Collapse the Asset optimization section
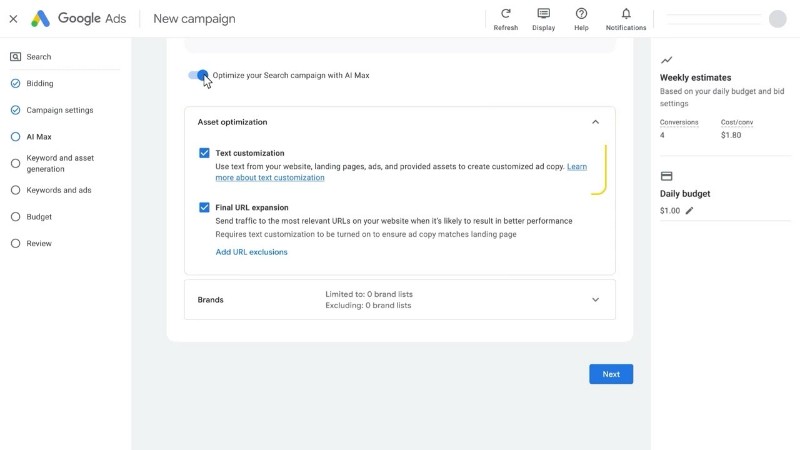The height and width of the screenshot is (450, 800). (x=595, y=122)
